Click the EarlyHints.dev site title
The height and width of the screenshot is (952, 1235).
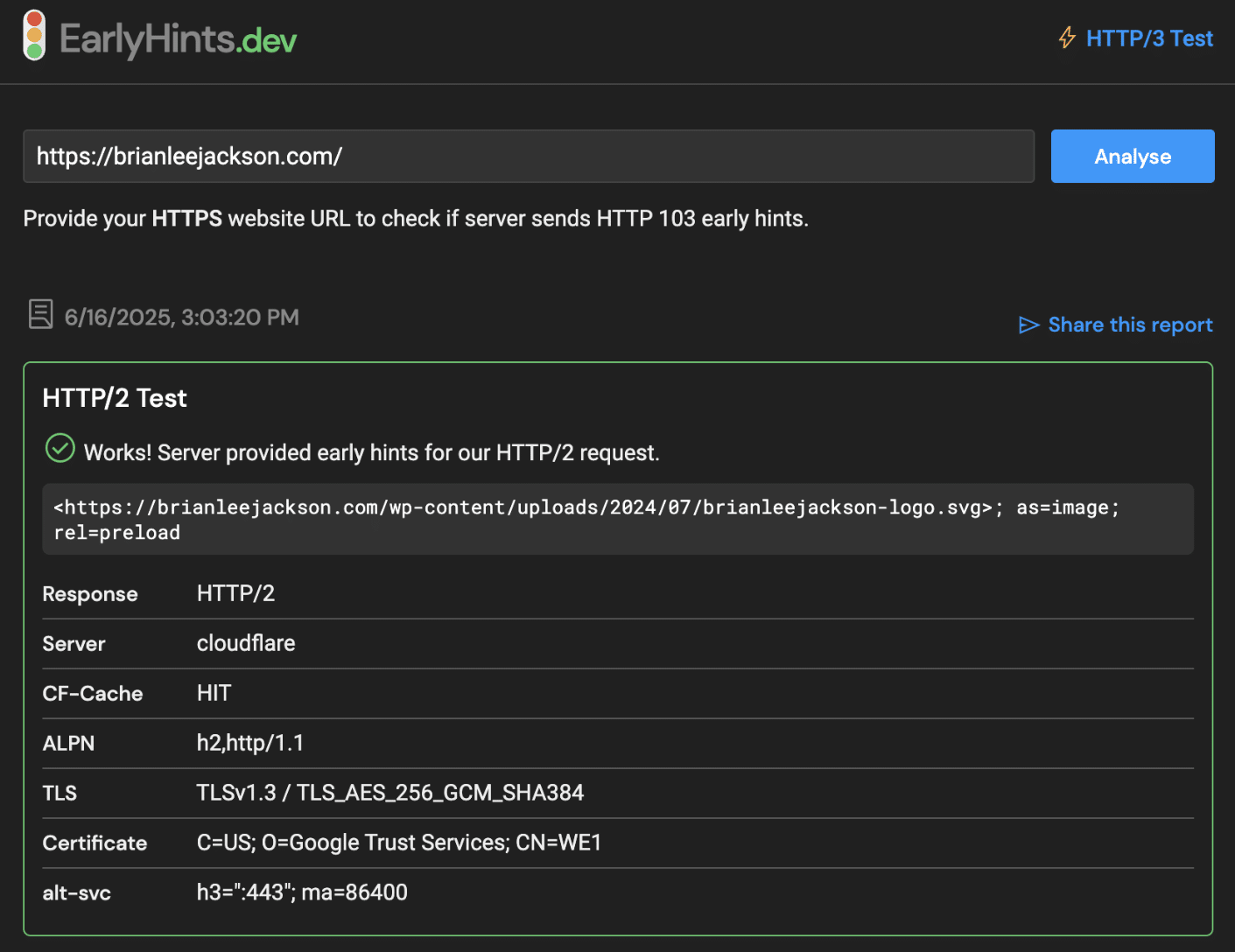177,38
